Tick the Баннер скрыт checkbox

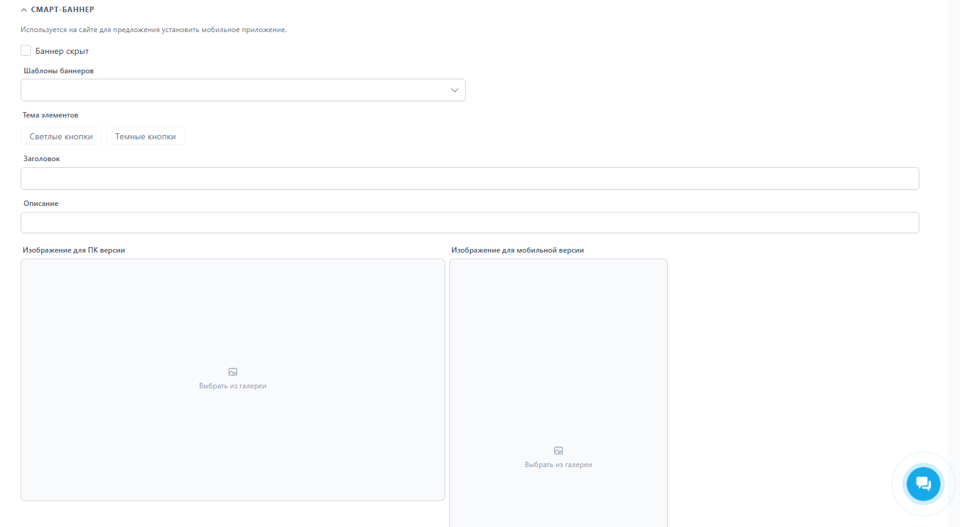(x=26, y=50)
